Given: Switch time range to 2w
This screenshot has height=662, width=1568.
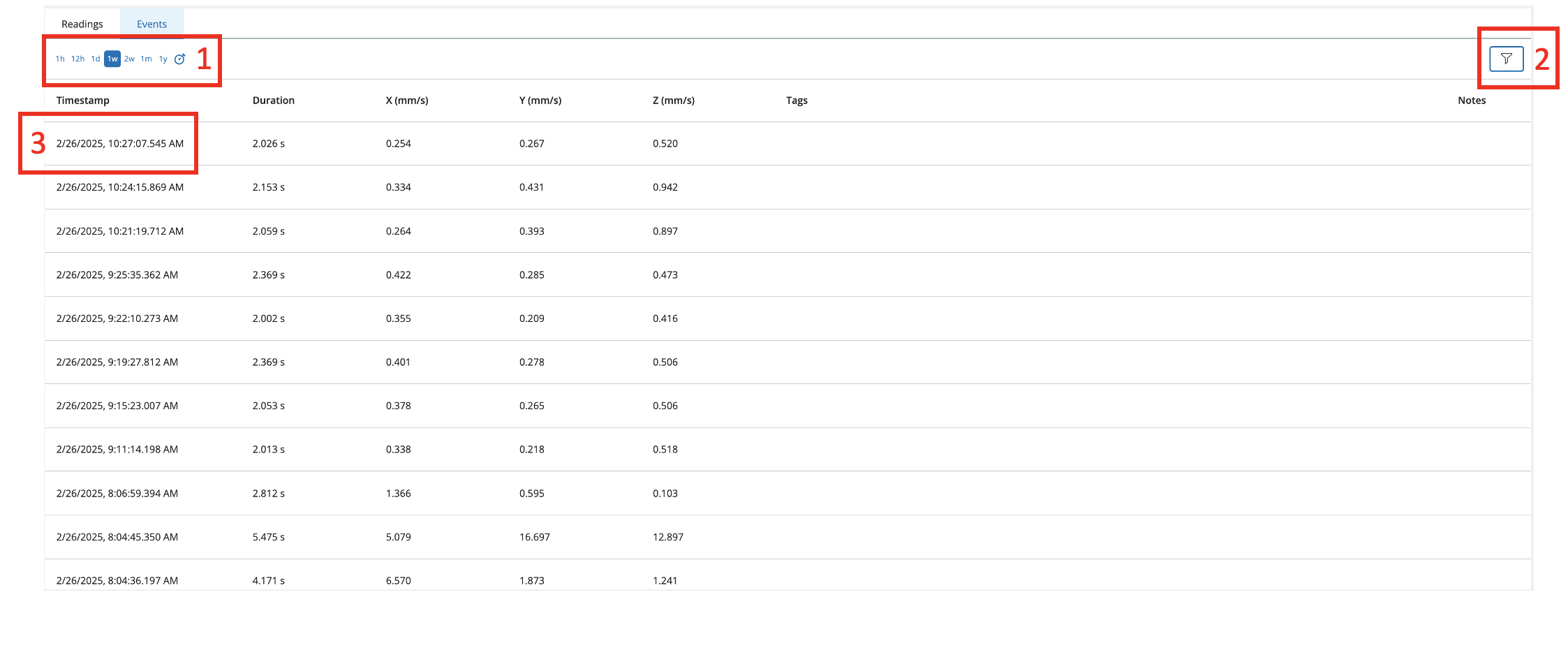Looking at the screenshot, I should point(129,59).
